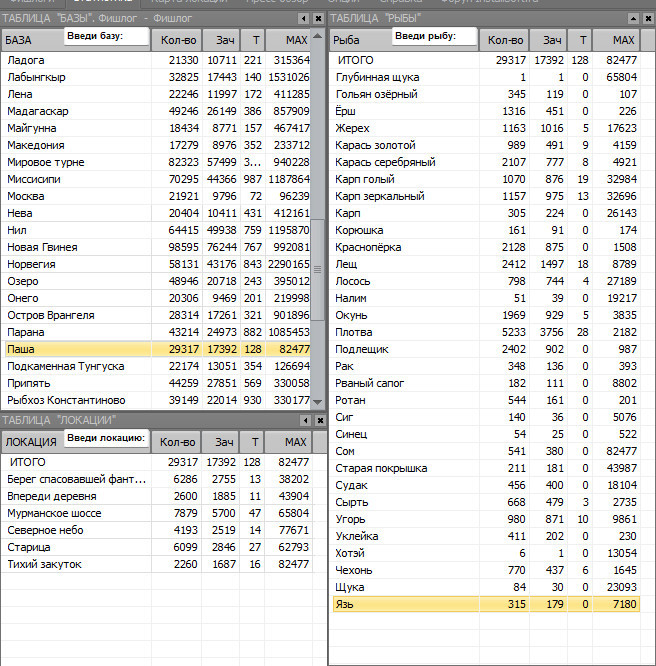Image resolution: width=656 pixels, height=666 pixels.
Task: Focus the "Введи локацию" filter field
Action: (x=108, y=439)
